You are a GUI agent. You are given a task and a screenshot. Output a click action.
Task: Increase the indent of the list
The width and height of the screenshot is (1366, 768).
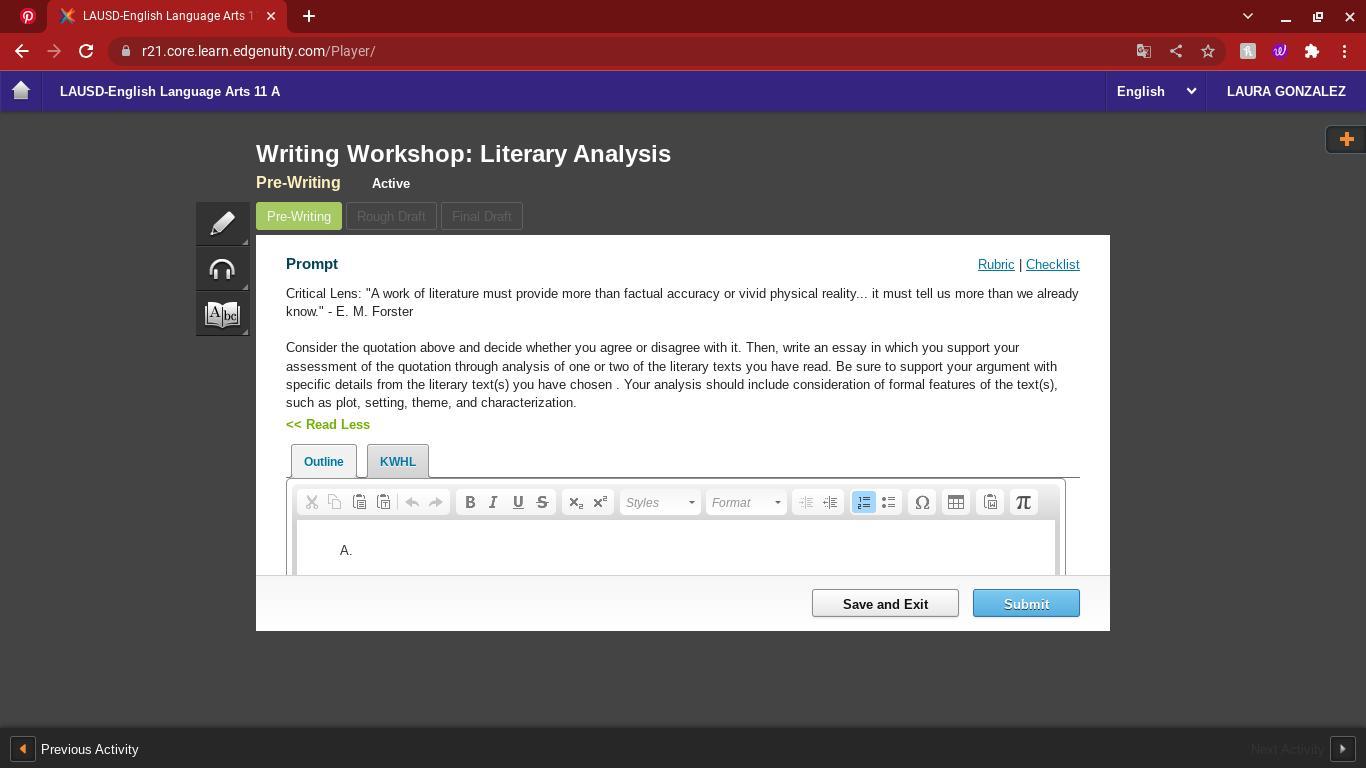(x=830, y=502)
